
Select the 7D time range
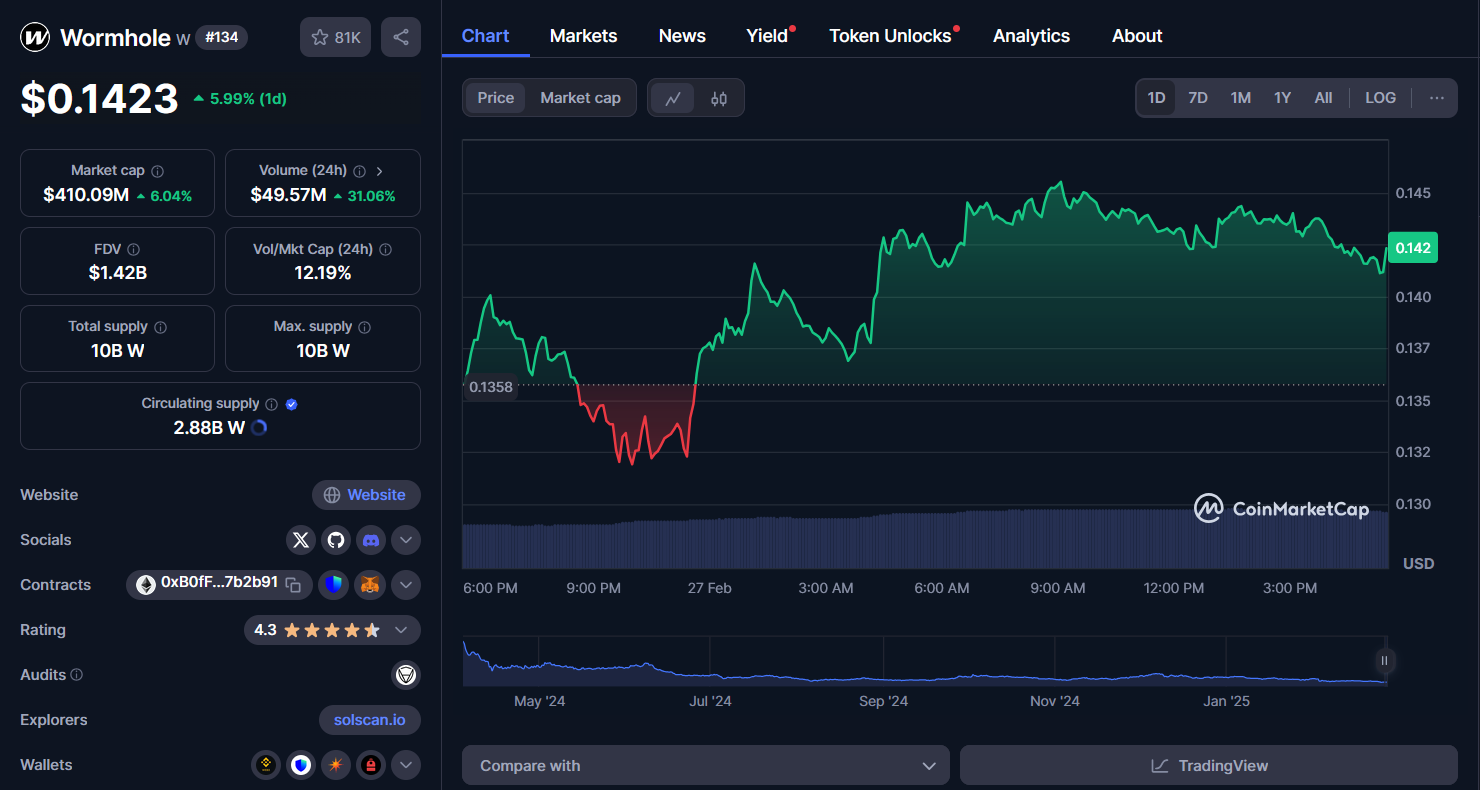(x=1197, y=98)
